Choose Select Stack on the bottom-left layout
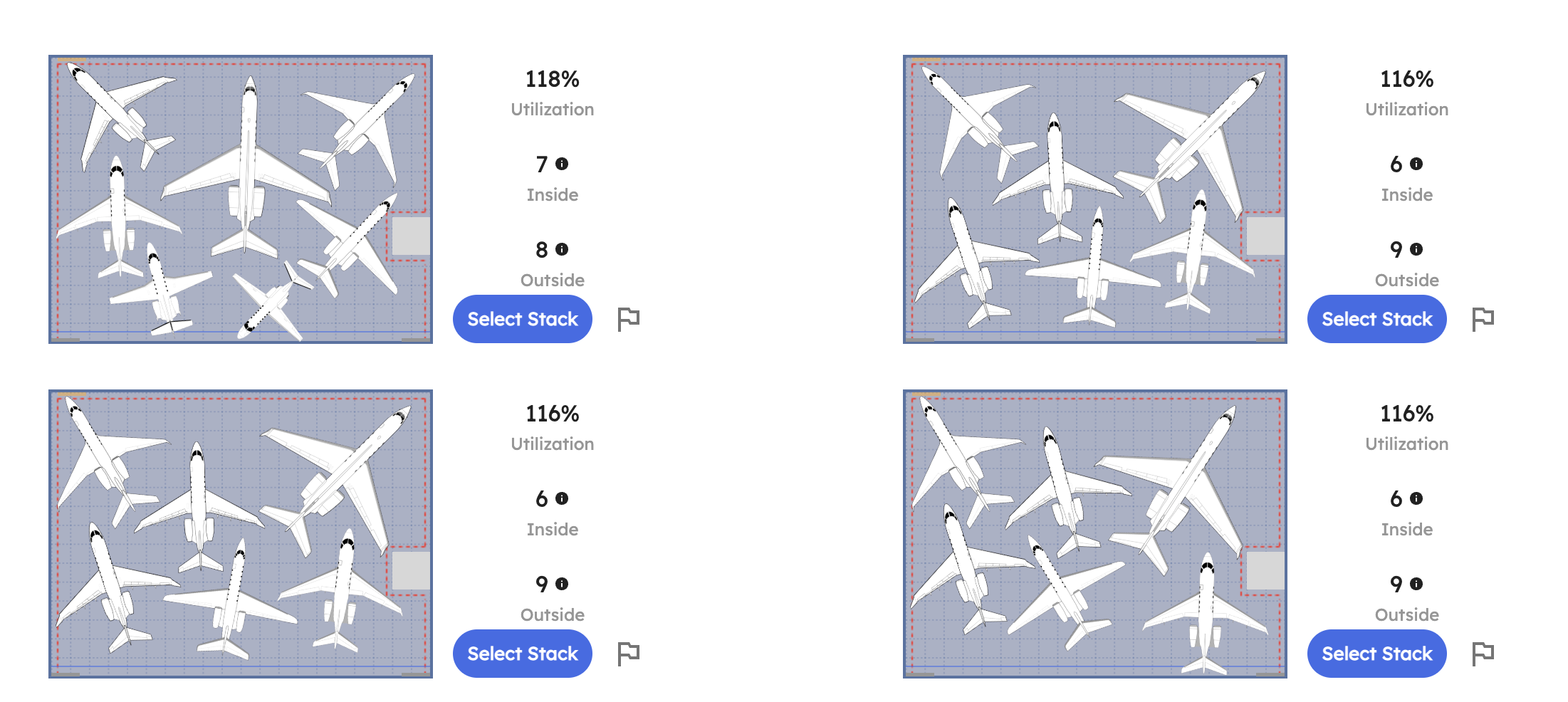The height and width of the screenshot is (702, 1568). coord(523,654)
